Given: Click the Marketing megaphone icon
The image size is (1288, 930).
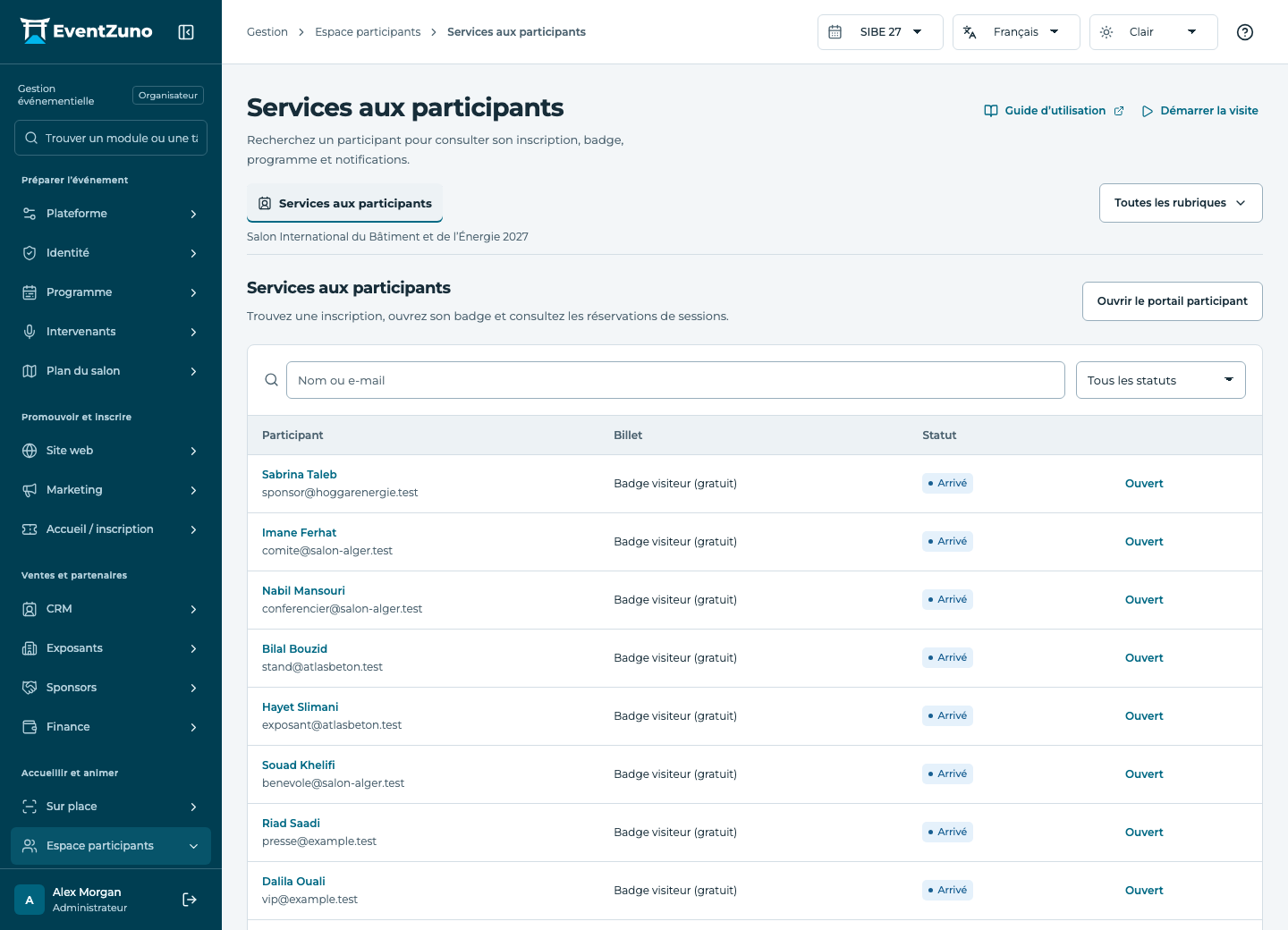Looking at the screenshot, I should (30, 490).
